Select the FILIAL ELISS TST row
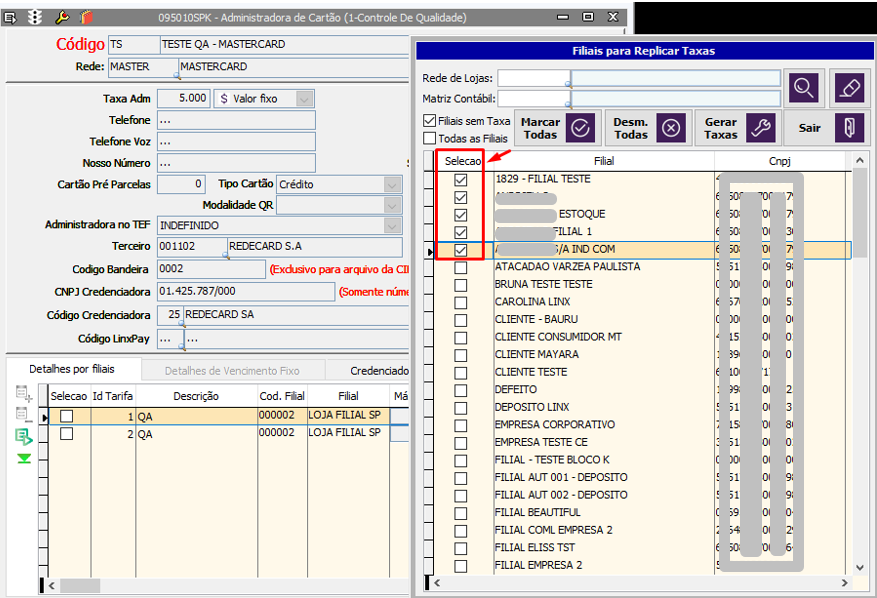The image size is (877, 598). (643, 548)
